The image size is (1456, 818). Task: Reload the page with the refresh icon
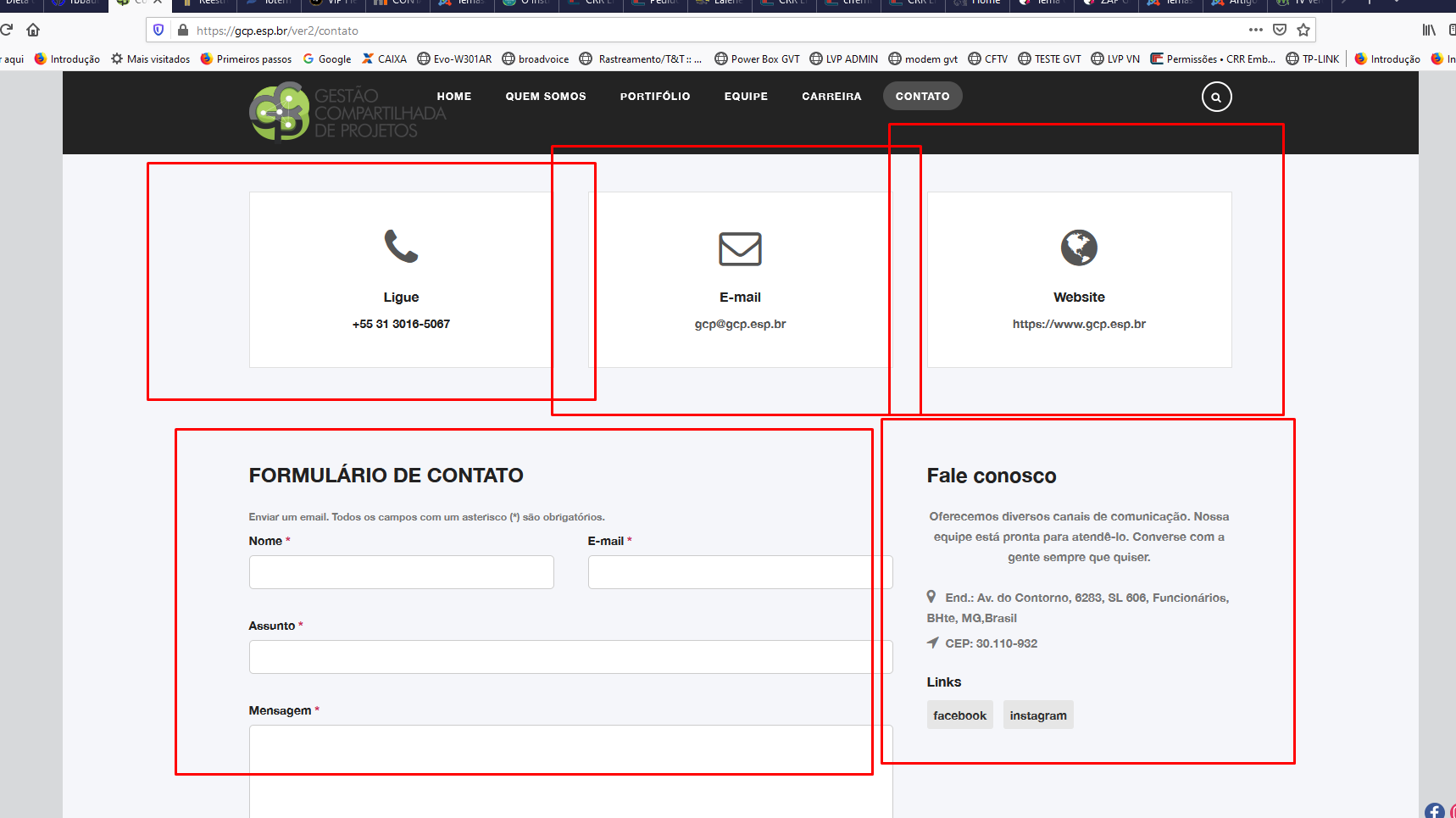(6, 30)
